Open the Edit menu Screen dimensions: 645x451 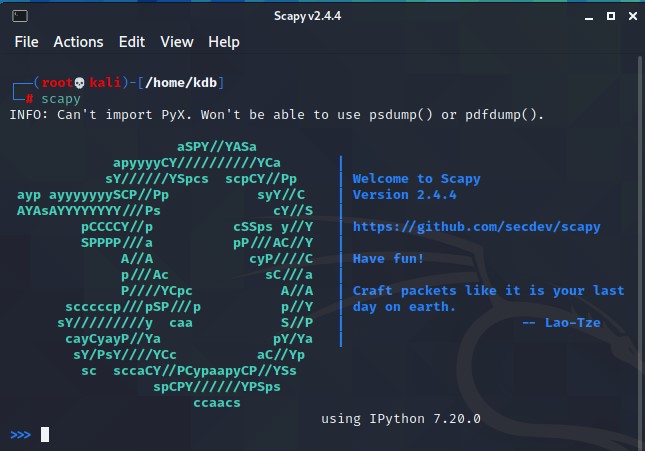132,42
